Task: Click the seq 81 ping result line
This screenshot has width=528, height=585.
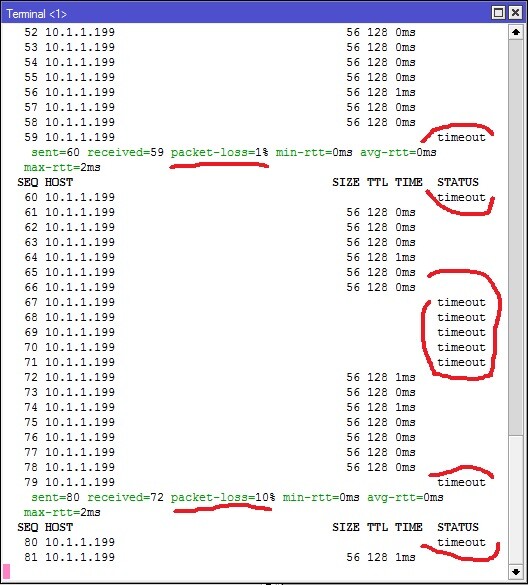Action: point(220,557)
